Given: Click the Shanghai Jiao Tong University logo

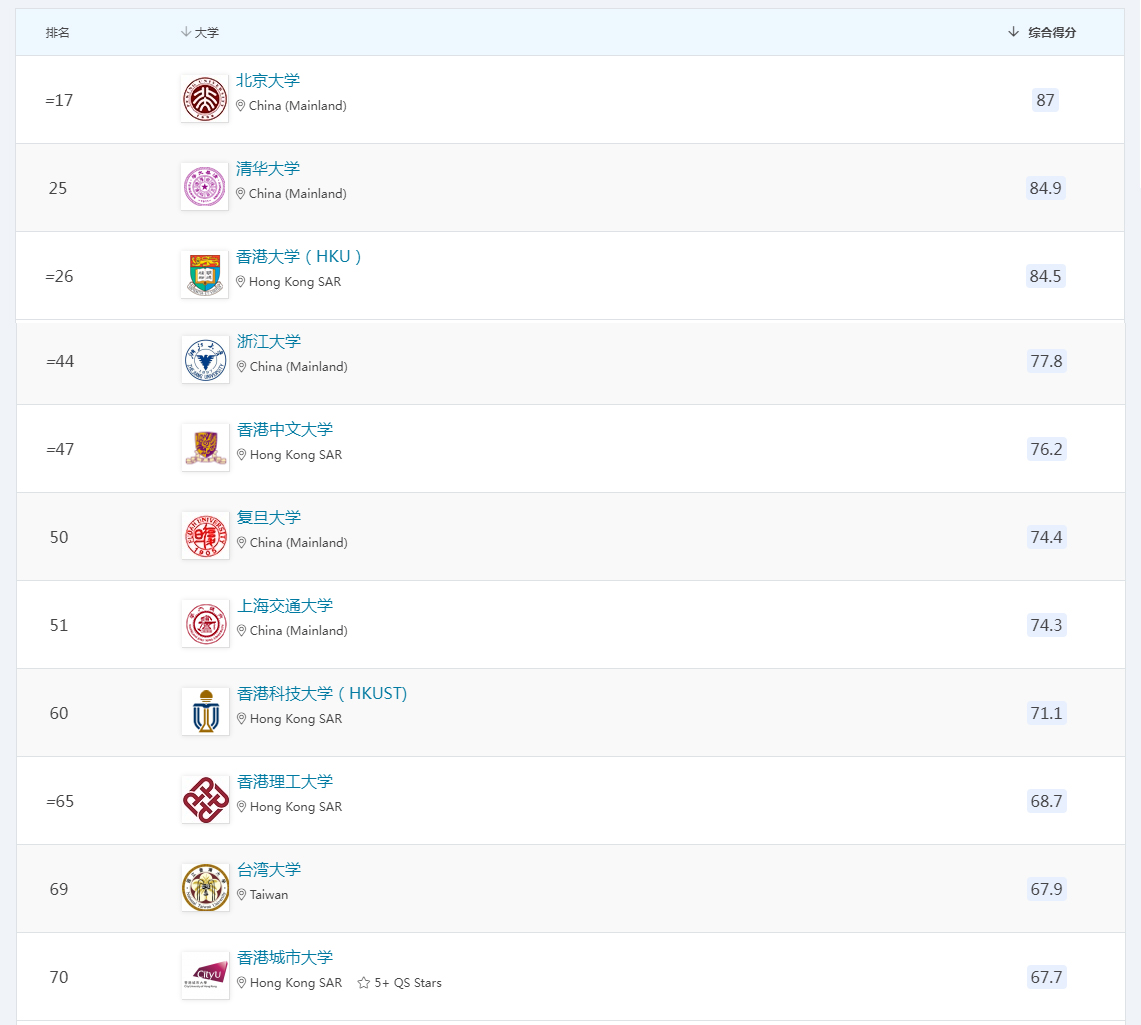Looking at the screenshot, I should pos(205,624).
